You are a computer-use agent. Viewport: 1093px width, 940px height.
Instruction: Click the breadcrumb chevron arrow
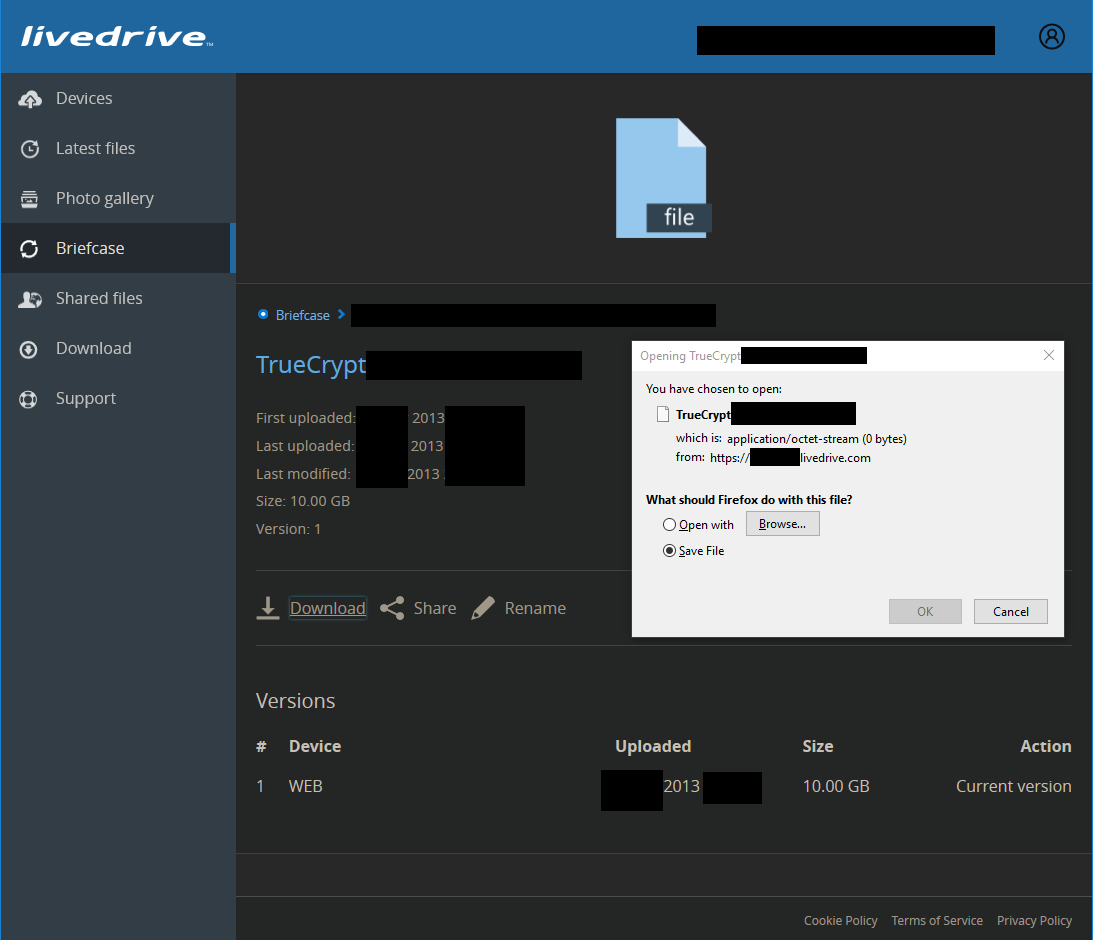tap(341, 314)
